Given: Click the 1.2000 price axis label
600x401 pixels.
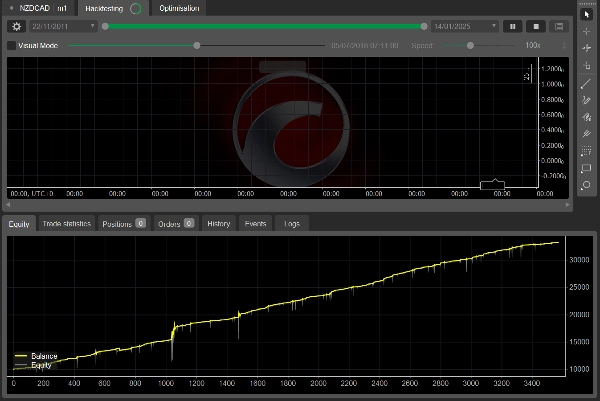Looking at the screenshot, I should click(552, 69).
